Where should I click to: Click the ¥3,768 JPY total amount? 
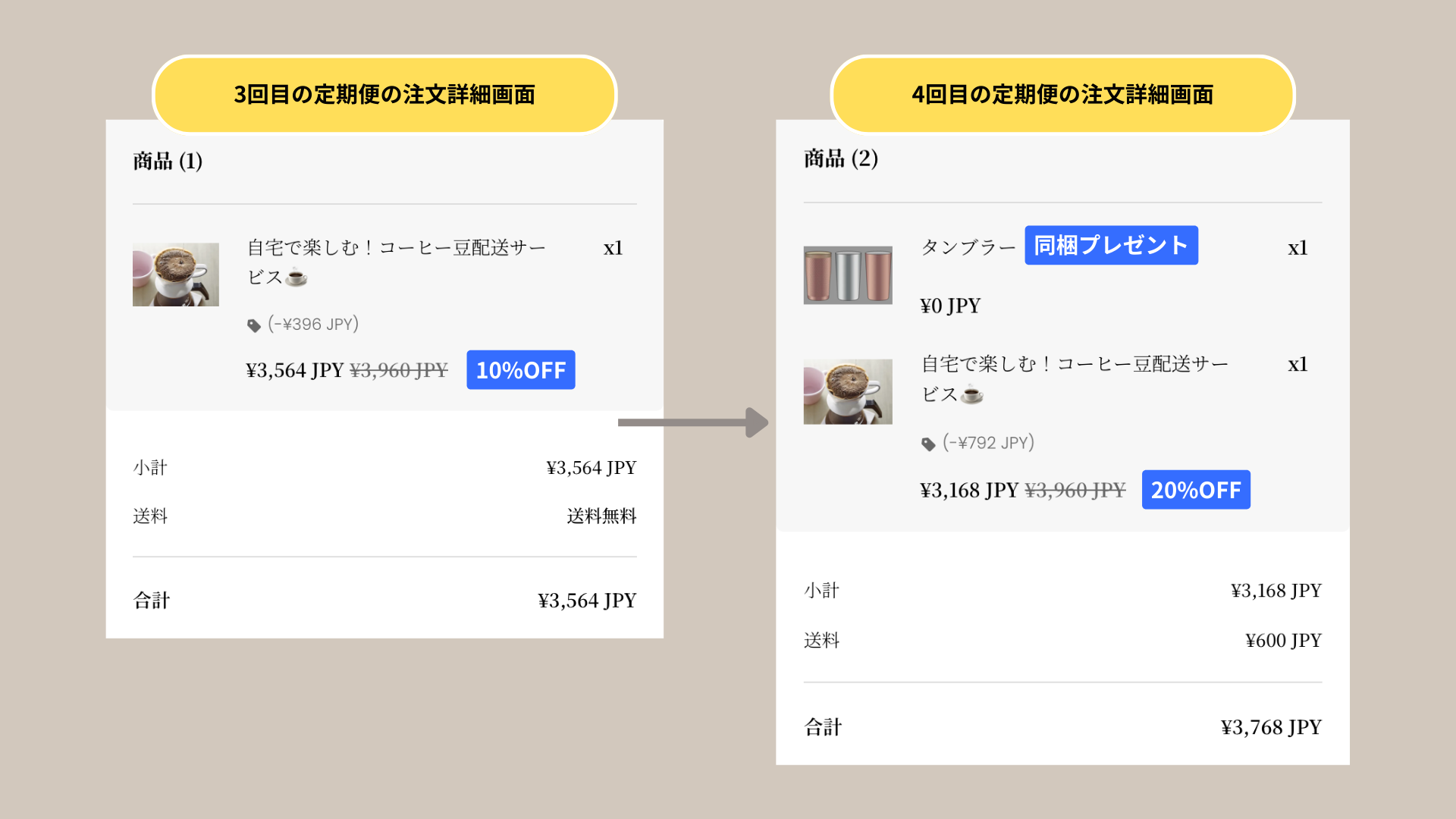1271,727
